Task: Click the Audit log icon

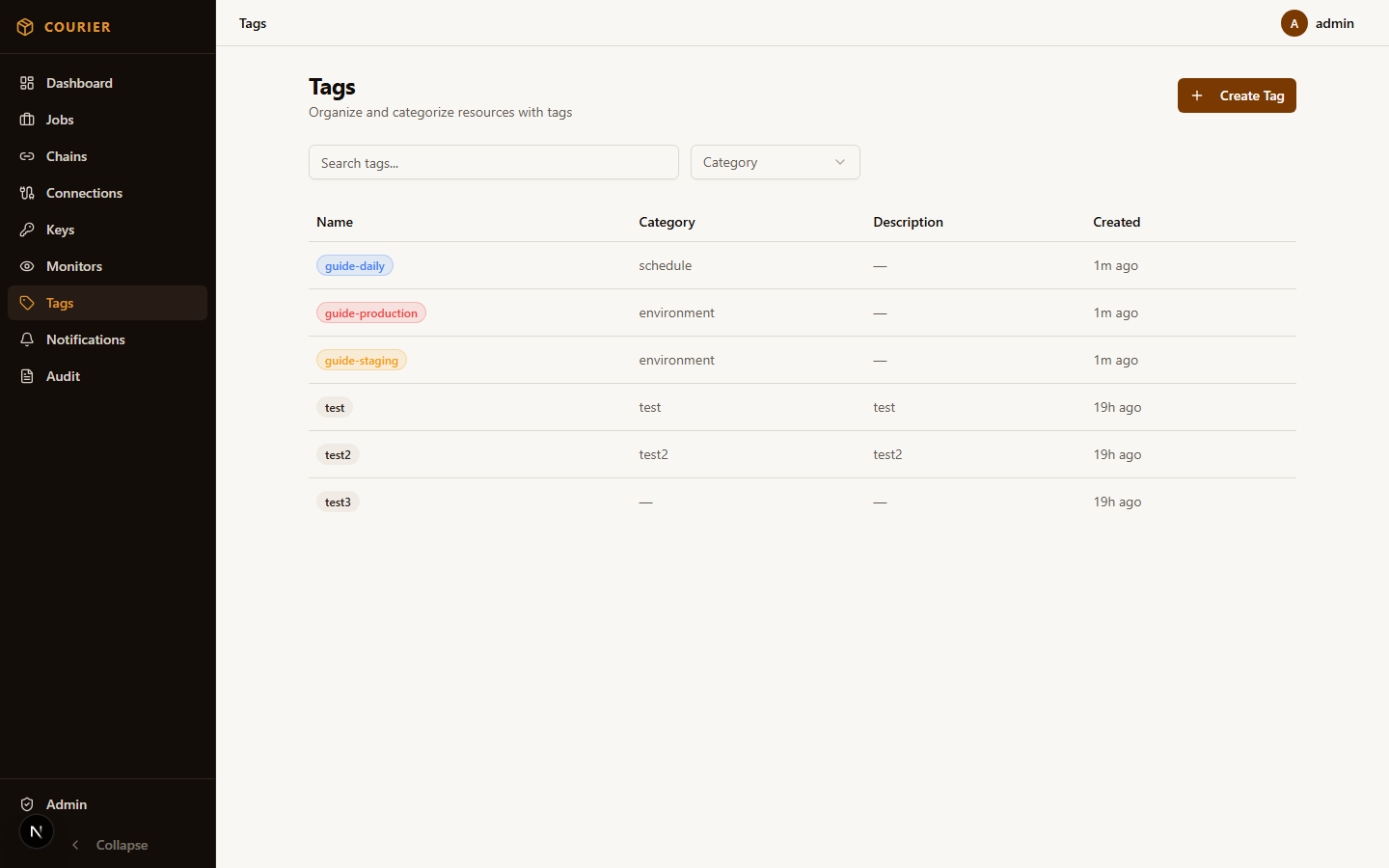Action: coord(27,376)
